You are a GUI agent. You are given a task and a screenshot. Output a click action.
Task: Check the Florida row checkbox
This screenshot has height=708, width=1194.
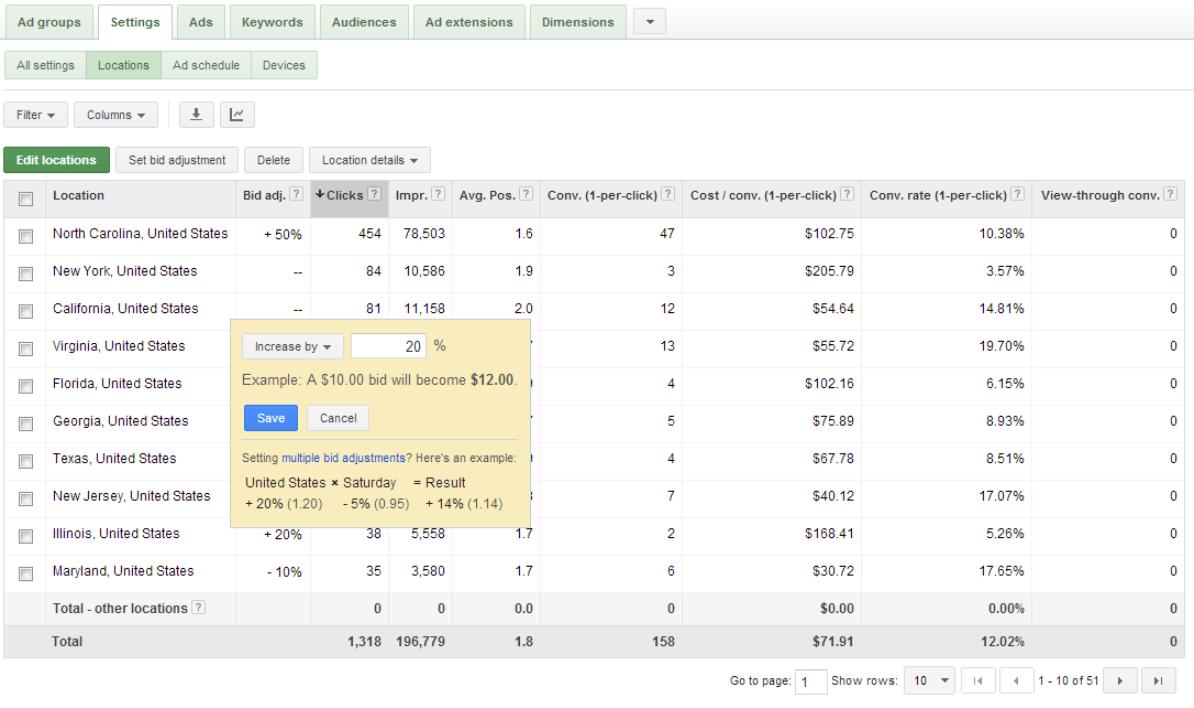pyautogui.click(x=26, y=386)
